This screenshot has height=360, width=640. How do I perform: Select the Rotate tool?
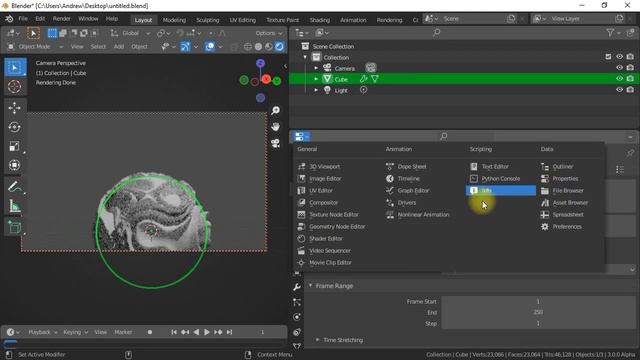15,127
